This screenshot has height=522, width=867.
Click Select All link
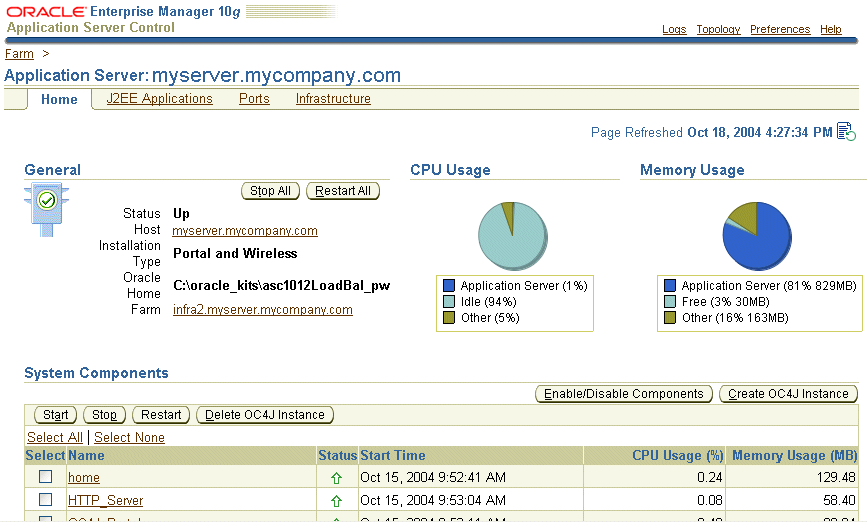pyautogui.click(x=55, y=437)
